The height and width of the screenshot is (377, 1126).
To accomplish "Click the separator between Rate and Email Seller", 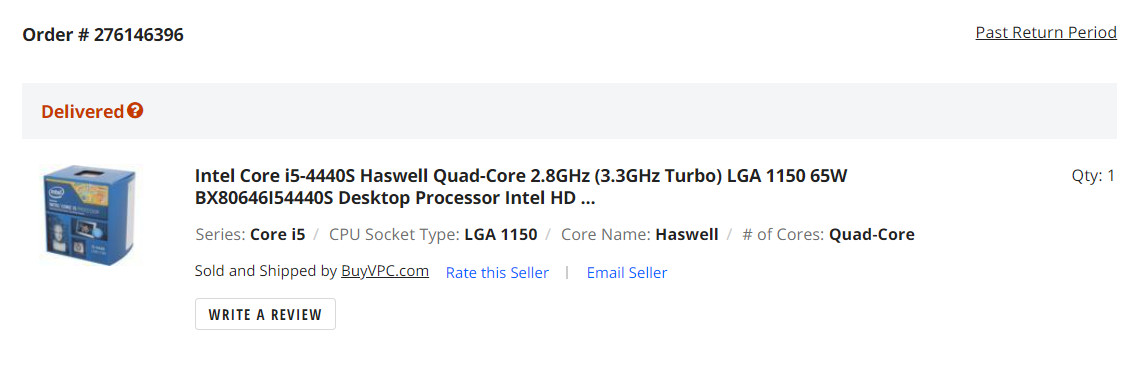I will [x=567, y=273].
